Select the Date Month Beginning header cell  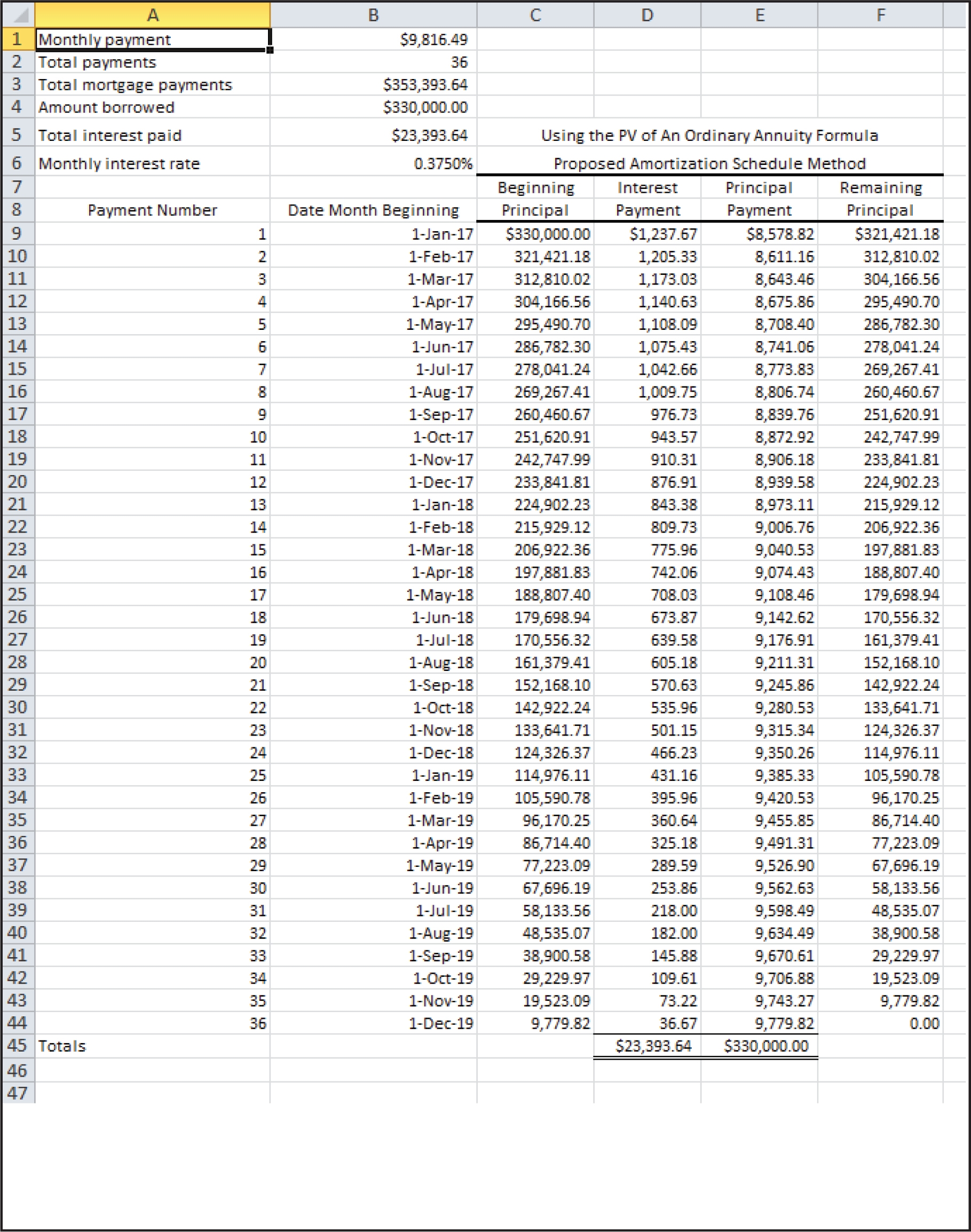point(373,210)
